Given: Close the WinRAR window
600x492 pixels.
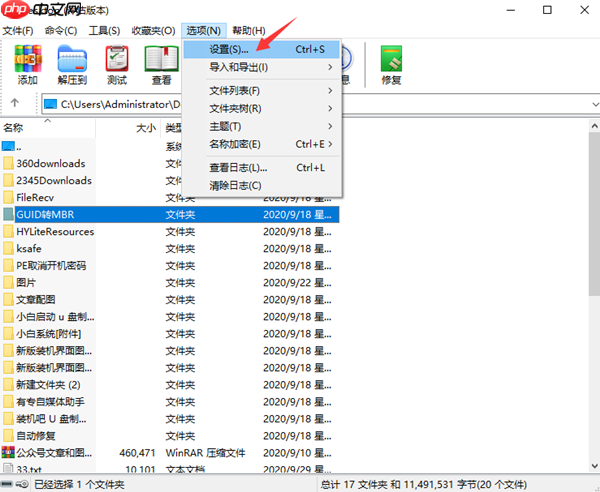Looking at the screenshot, I should (584, 10).
